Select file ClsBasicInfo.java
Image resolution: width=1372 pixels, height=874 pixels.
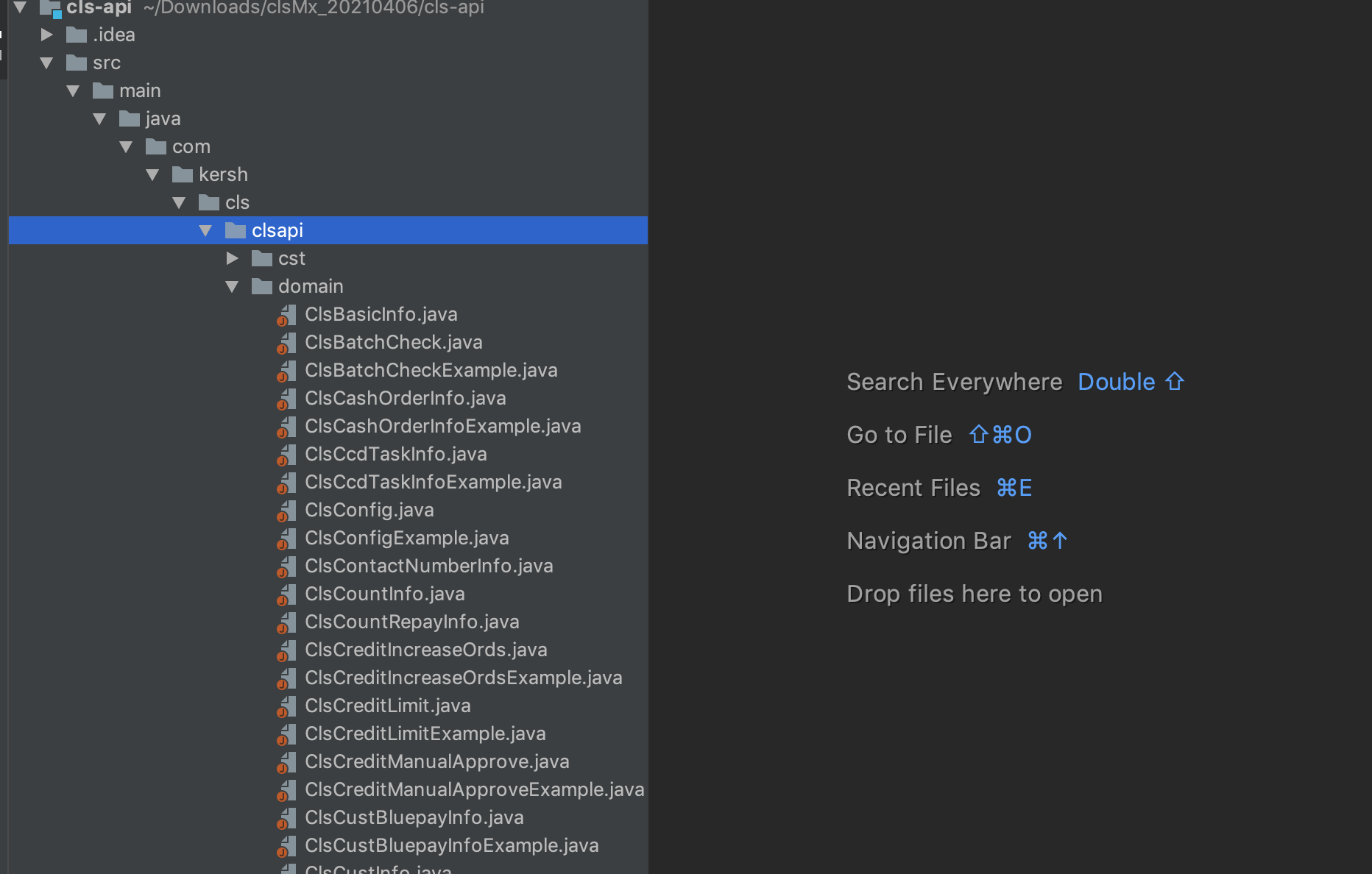(381, 314)
